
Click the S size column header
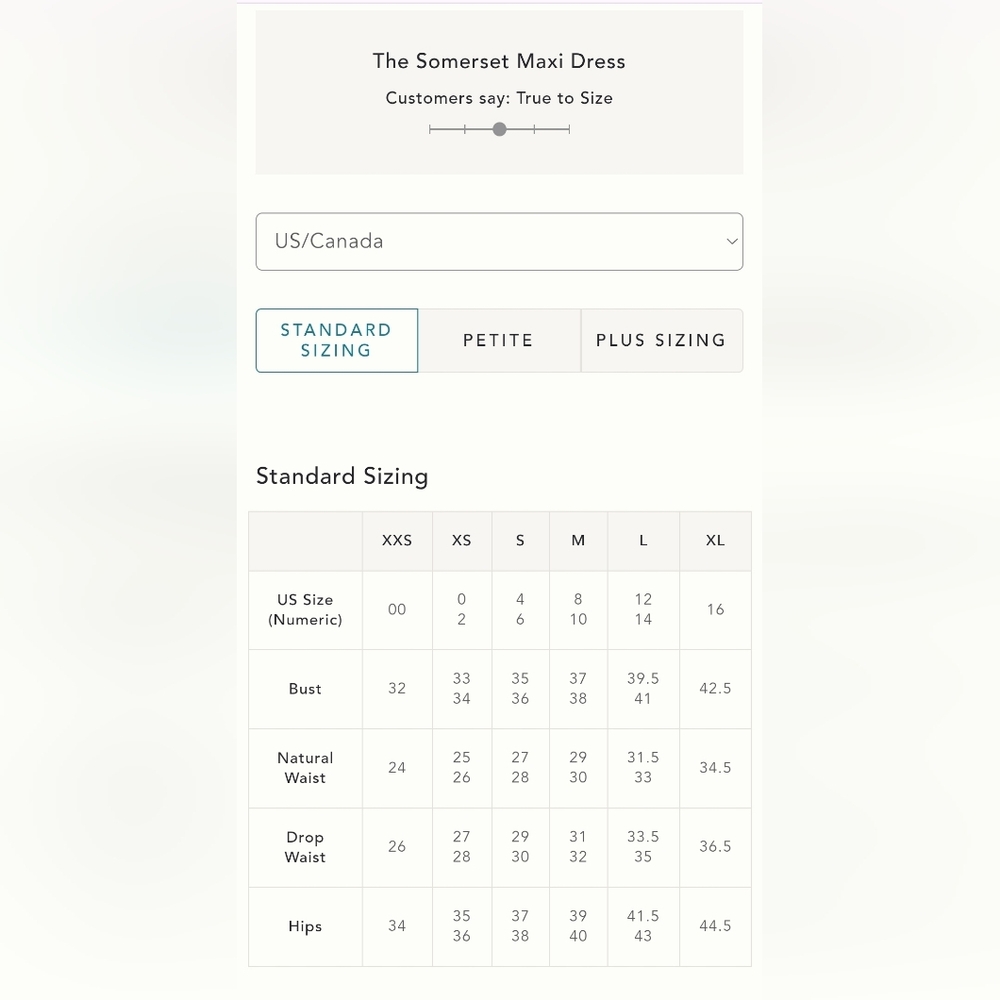pos(520,540)
